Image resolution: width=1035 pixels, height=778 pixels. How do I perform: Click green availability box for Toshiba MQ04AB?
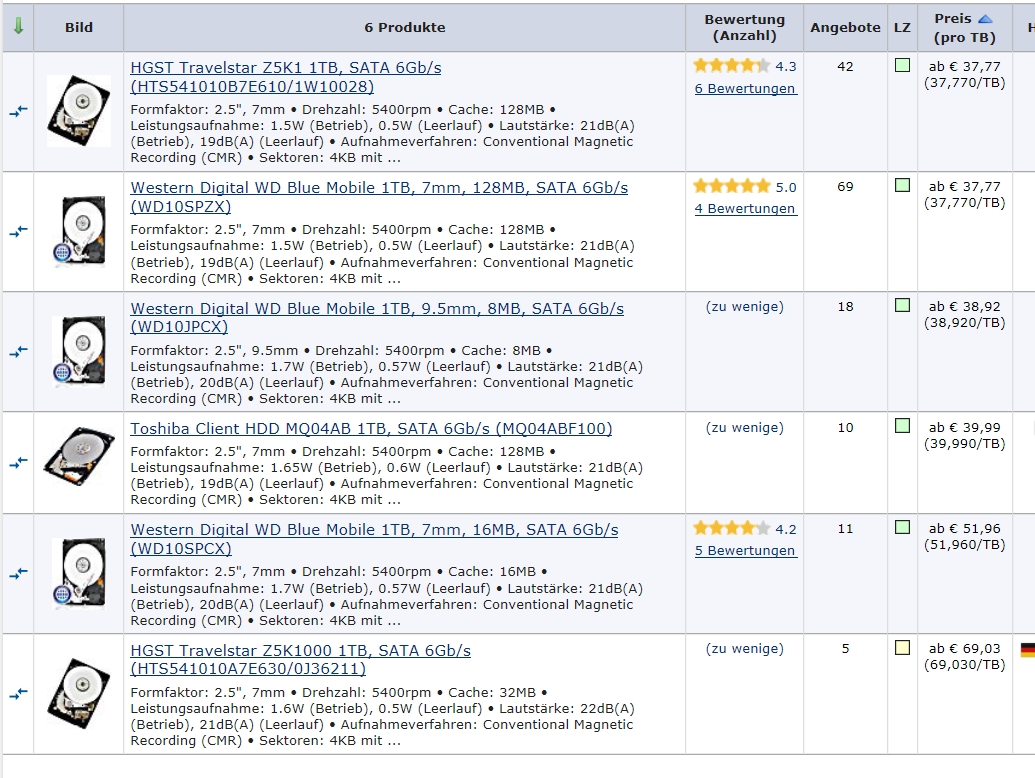902,426
